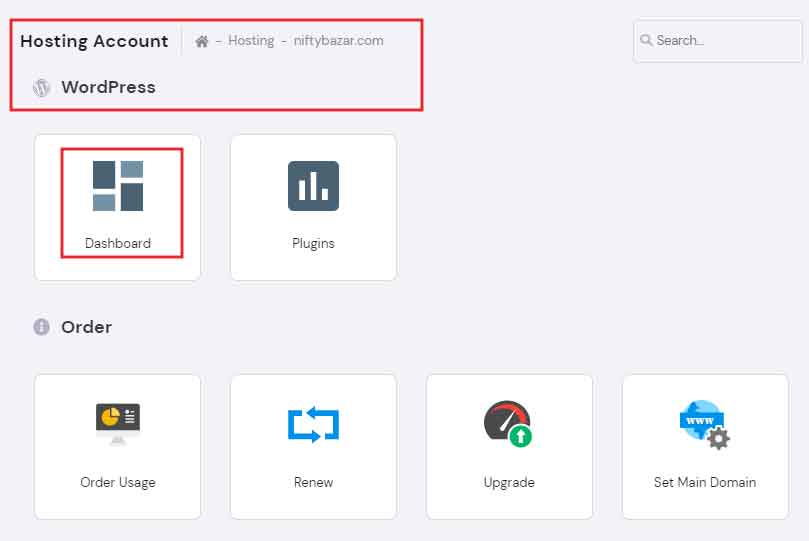Open the Plugins bar chart icon
The height and width of the screenshot is (541, 809).
313,186
